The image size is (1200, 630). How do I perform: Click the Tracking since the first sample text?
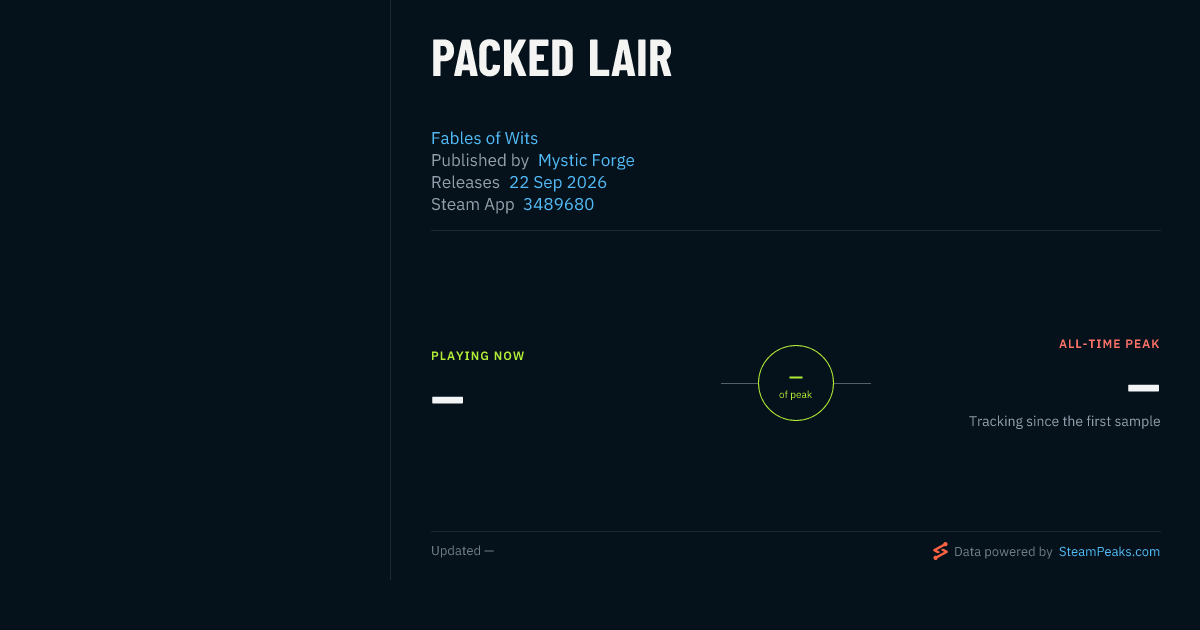click(x=1064, y=421)
